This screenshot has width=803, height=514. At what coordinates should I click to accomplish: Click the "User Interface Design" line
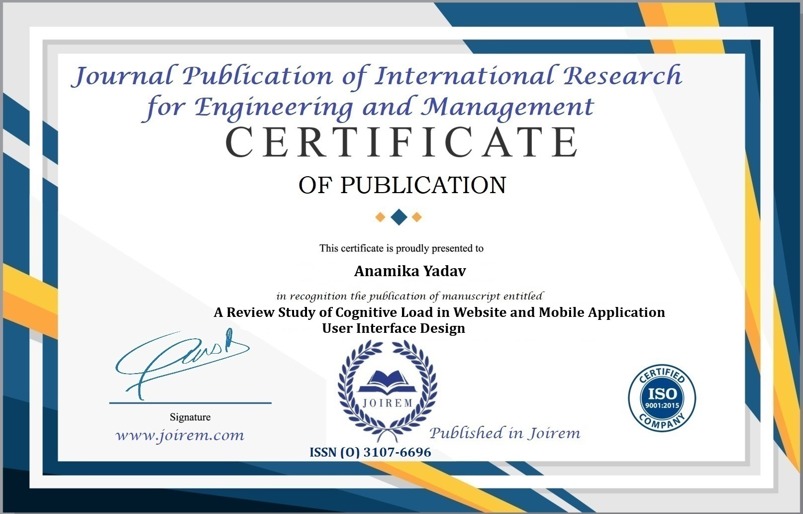tap(393, 328)
